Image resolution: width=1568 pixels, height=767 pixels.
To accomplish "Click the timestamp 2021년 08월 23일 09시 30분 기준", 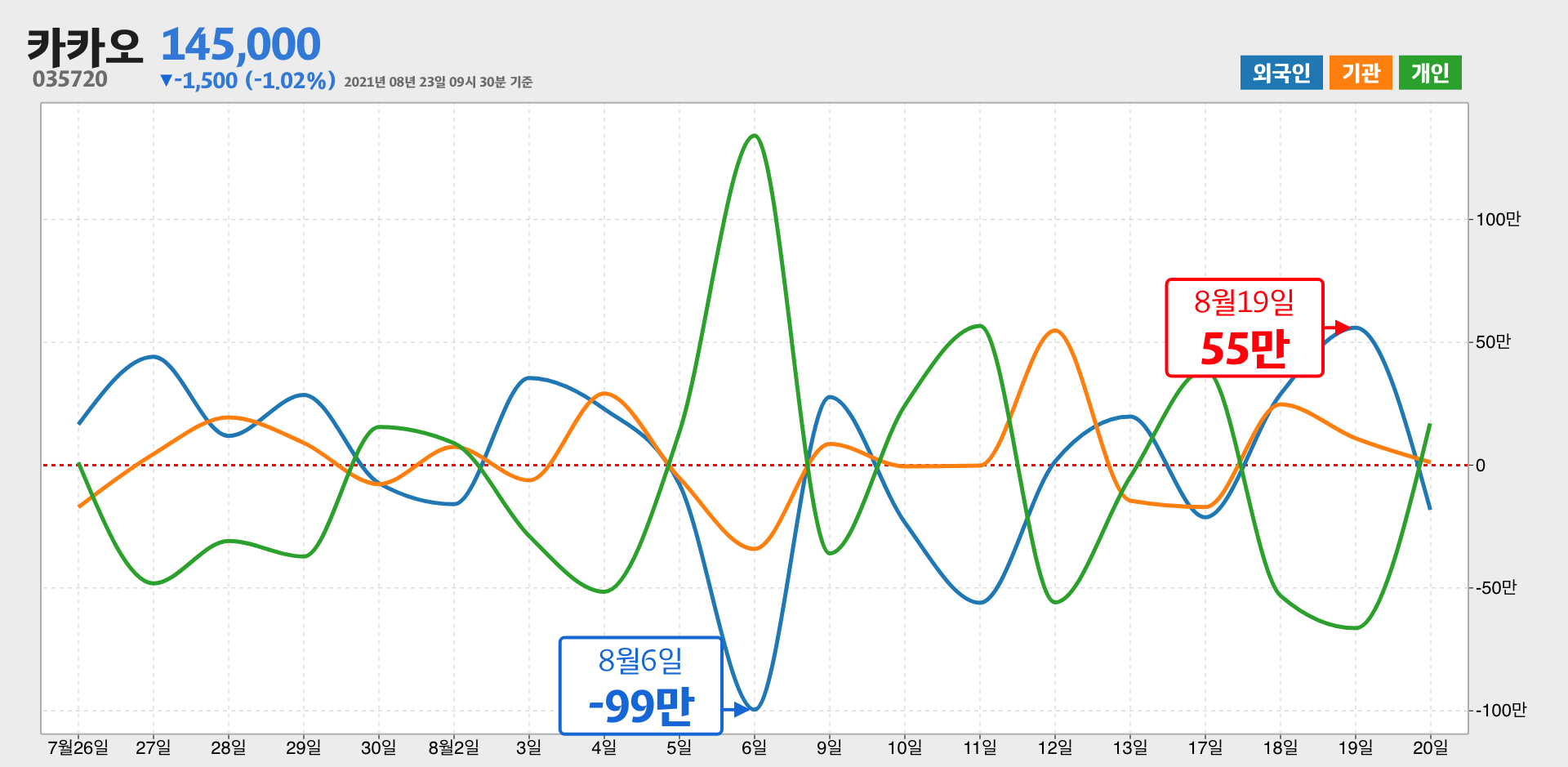I will click(439, 82).
